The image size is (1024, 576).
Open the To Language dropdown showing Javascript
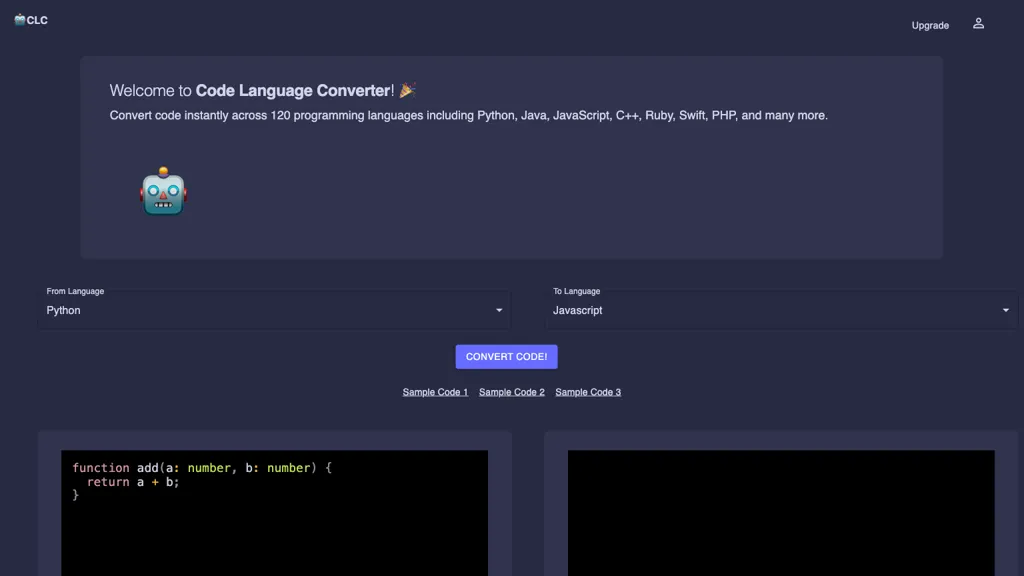coord(781,310)
